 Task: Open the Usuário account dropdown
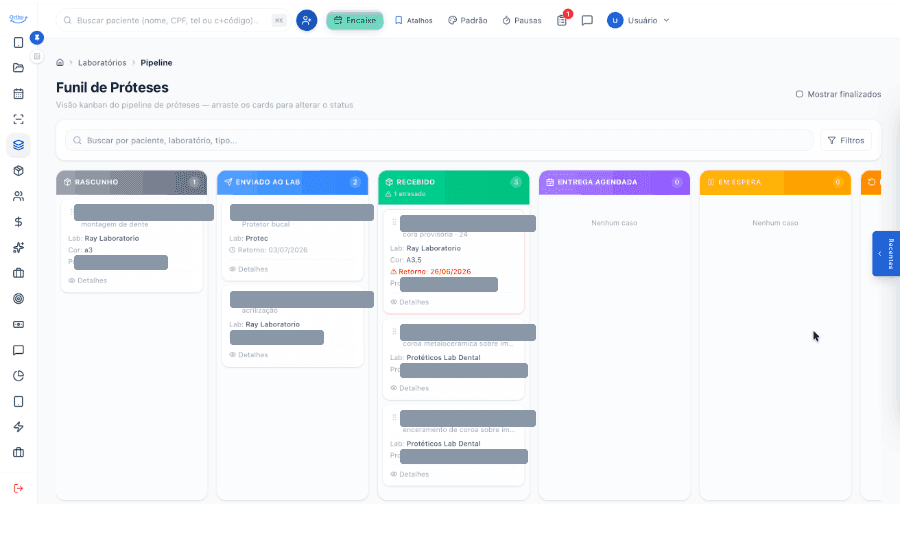tap(639, 20)
